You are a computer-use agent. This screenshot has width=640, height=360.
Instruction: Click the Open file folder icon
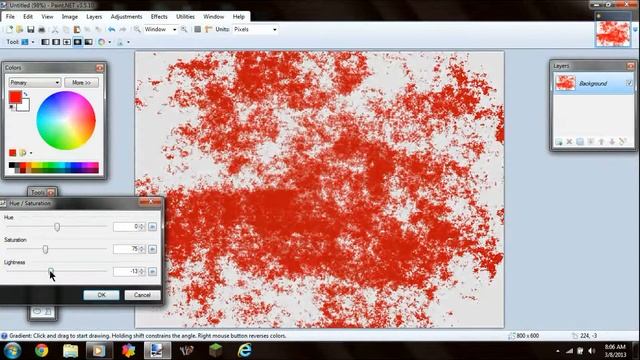[19, 29]
